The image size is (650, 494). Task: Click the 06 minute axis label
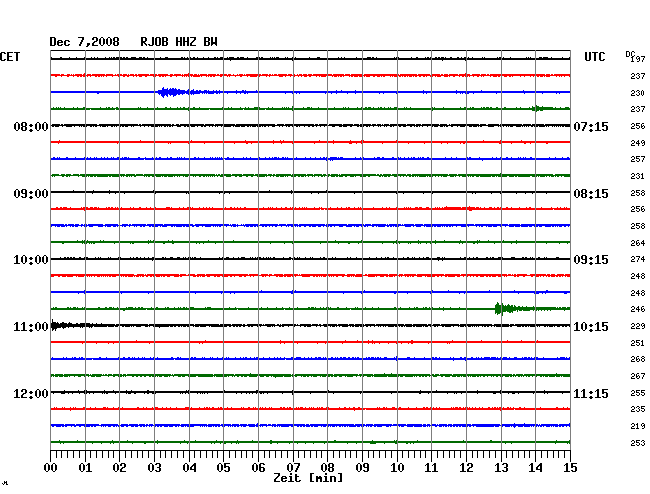[258, 468]
